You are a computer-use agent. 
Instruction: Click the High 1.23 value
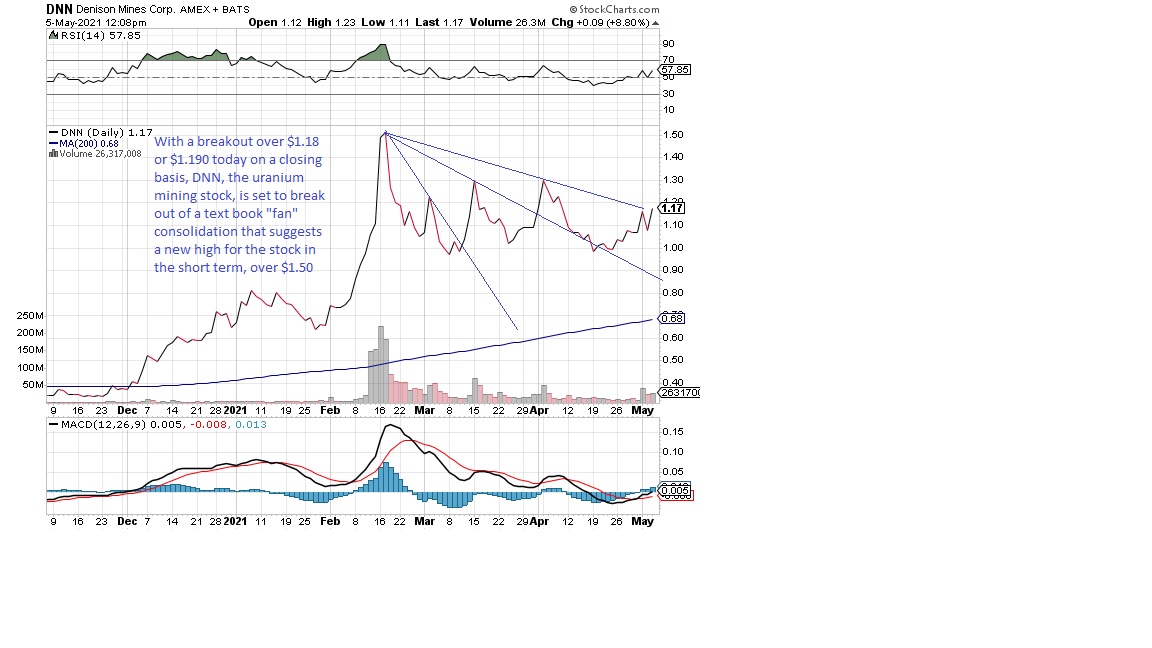pos(331,22)
